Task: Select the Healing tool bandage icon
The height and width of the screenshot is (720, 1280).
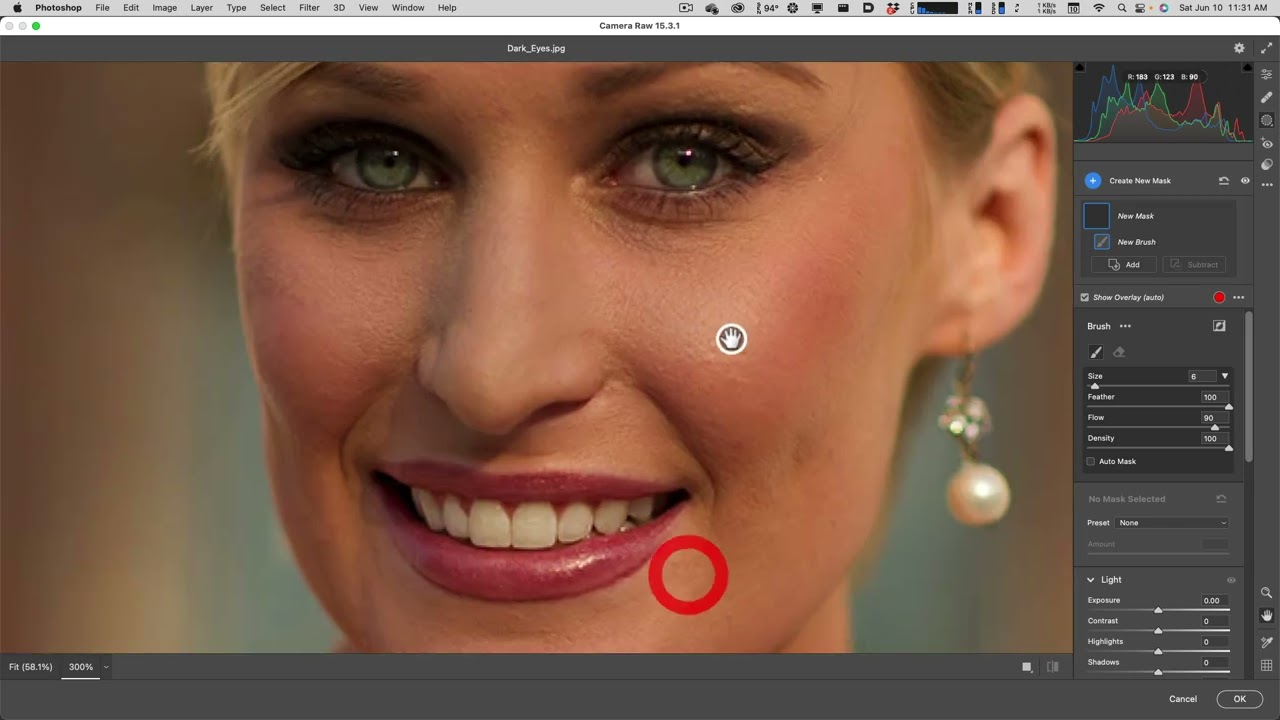Action: [1266, 97]
